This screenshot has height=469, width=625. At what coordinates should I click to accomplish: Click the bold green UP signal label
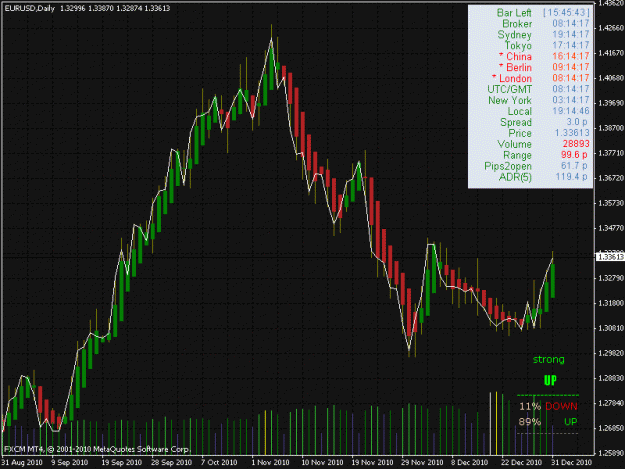(550, 381)
